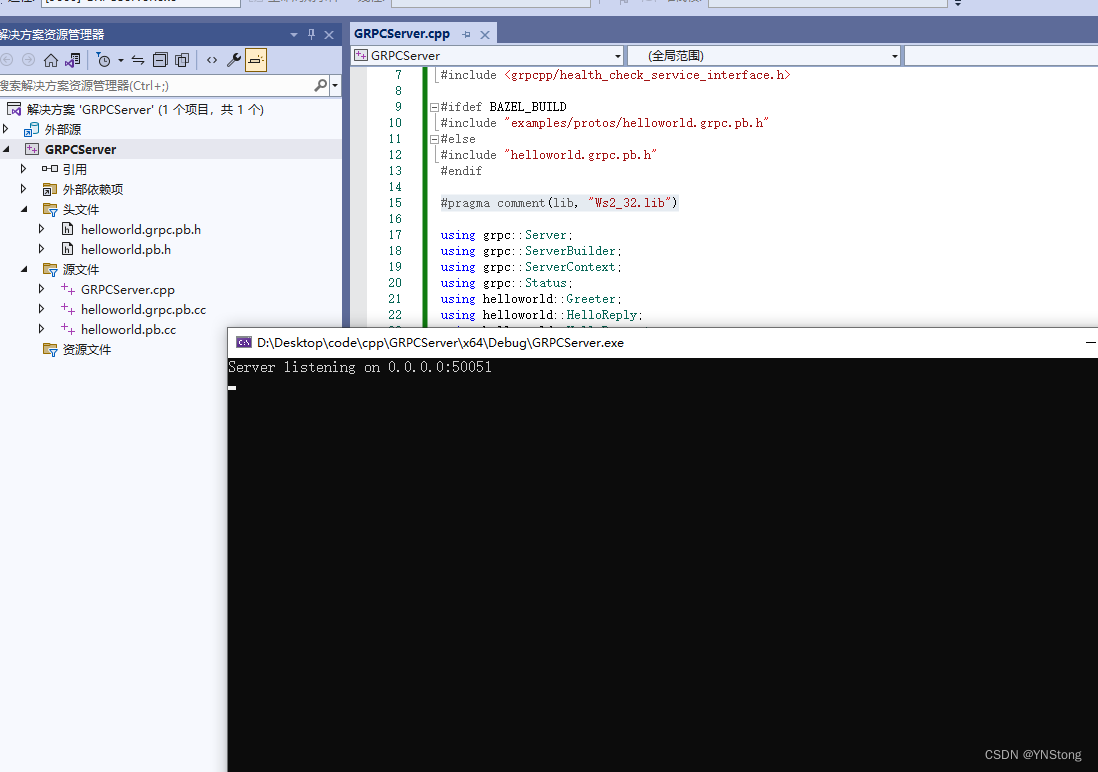Open Properties with the wrench icon
This screenshot has height=772, width=1098.
coord(234,61)
